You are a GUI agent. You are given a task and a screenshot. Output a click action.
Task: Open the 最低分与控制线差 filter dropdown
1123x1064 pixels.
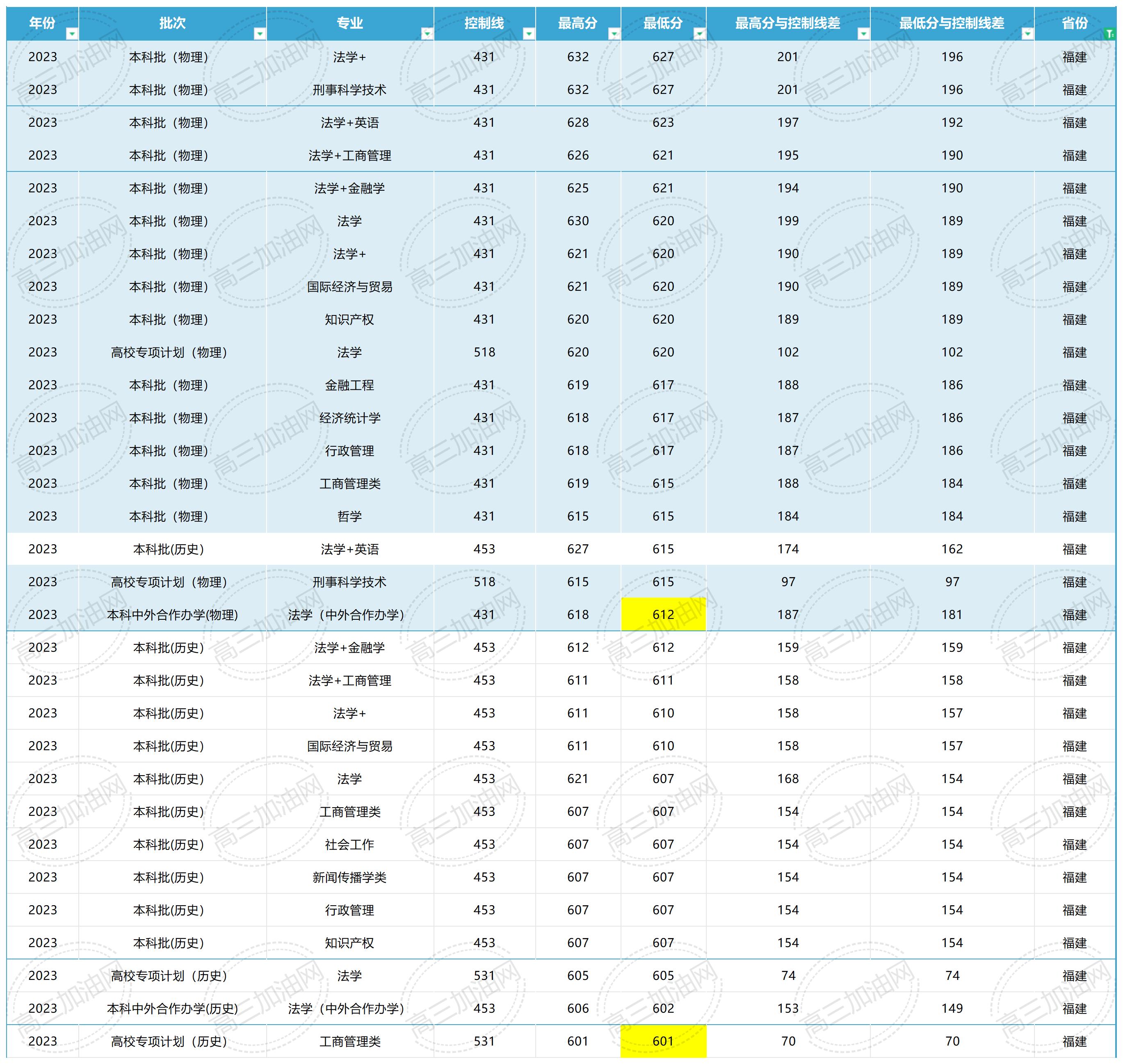coord(1027,34)
